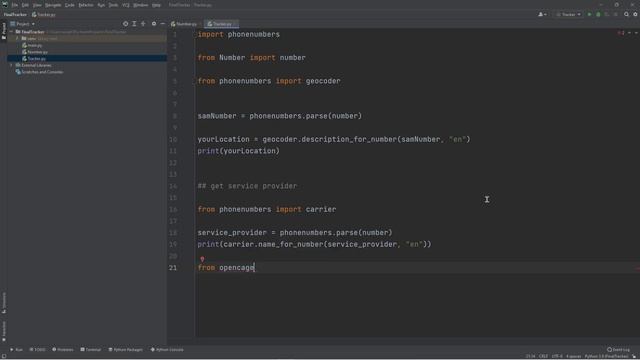Open IDE settings gear icon top right
Viewport: 640px width, 360px height.
click(635, 15)
